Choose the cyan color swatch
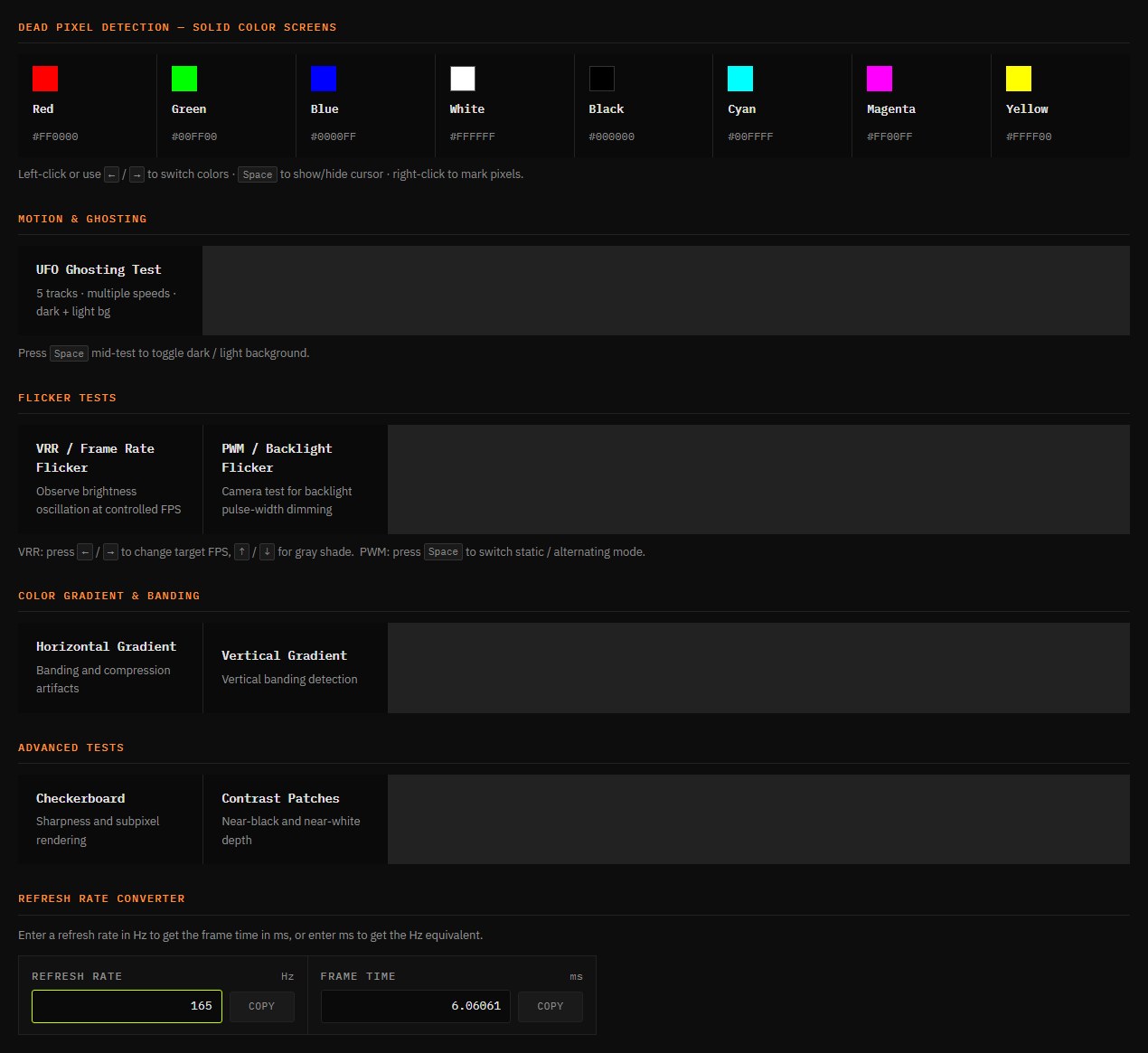This screenshot has width=1148, height=1053. click(740, 79)
